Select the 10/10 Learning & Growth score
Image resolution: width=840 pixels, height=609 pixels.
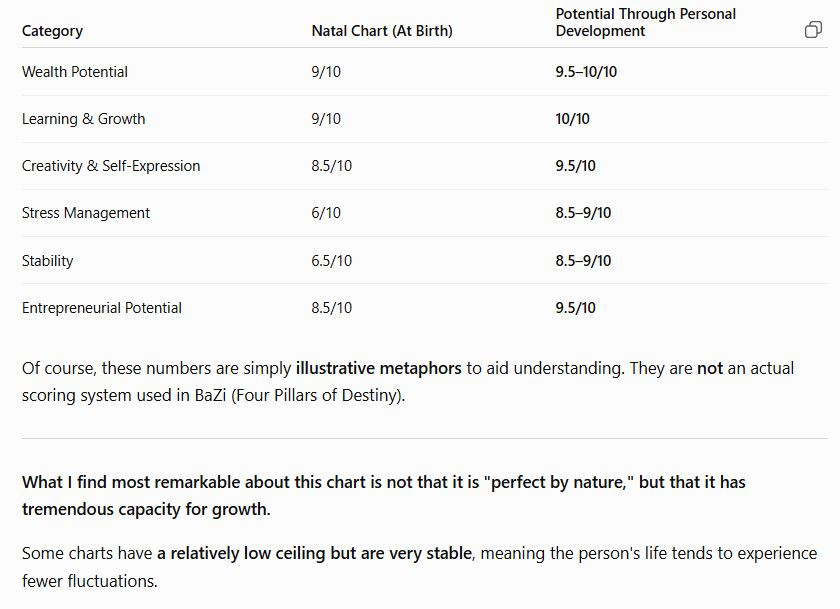coord(572,119)
